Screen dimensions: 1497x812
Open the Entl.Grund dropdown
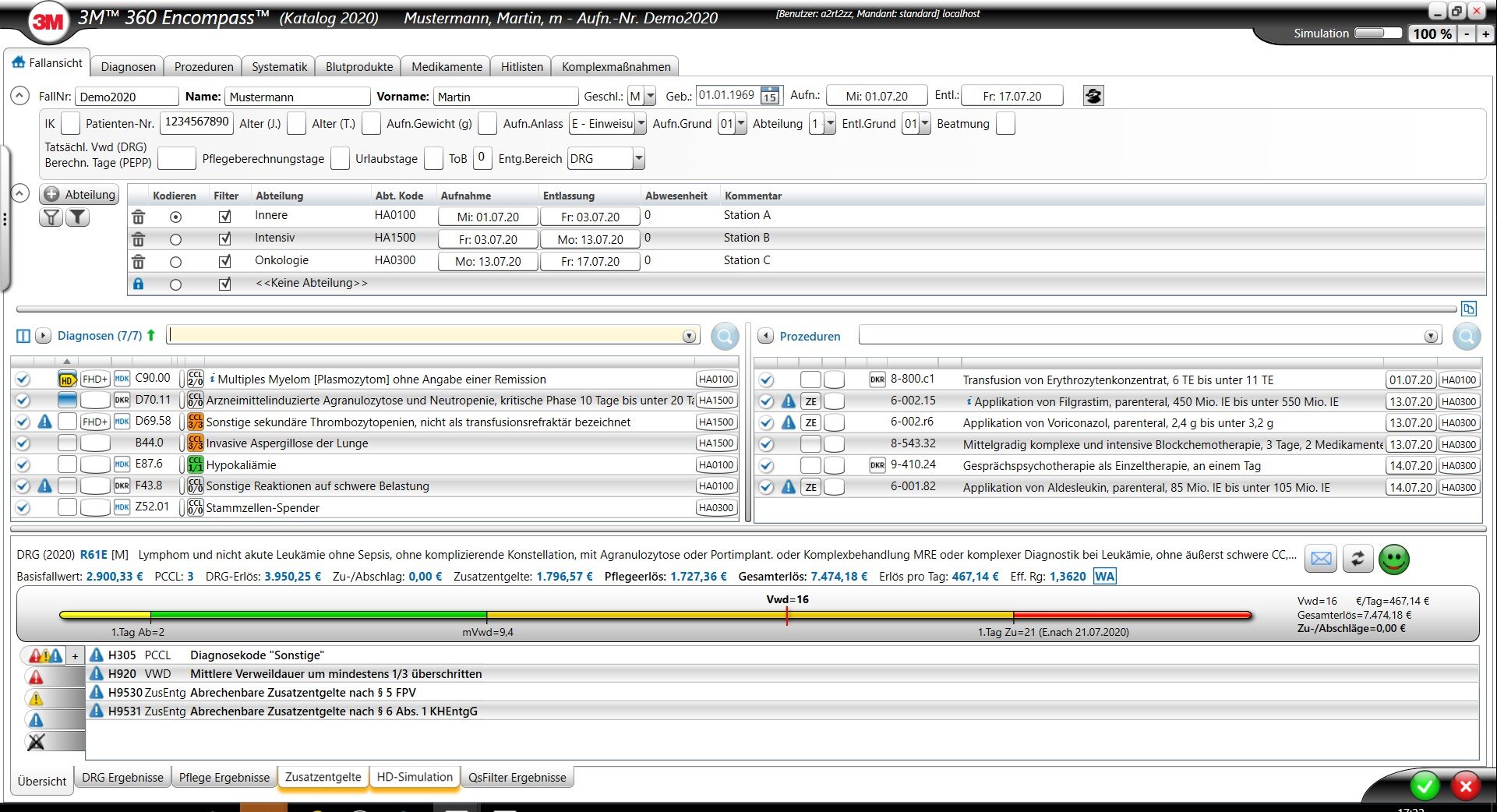click(925, 124)
